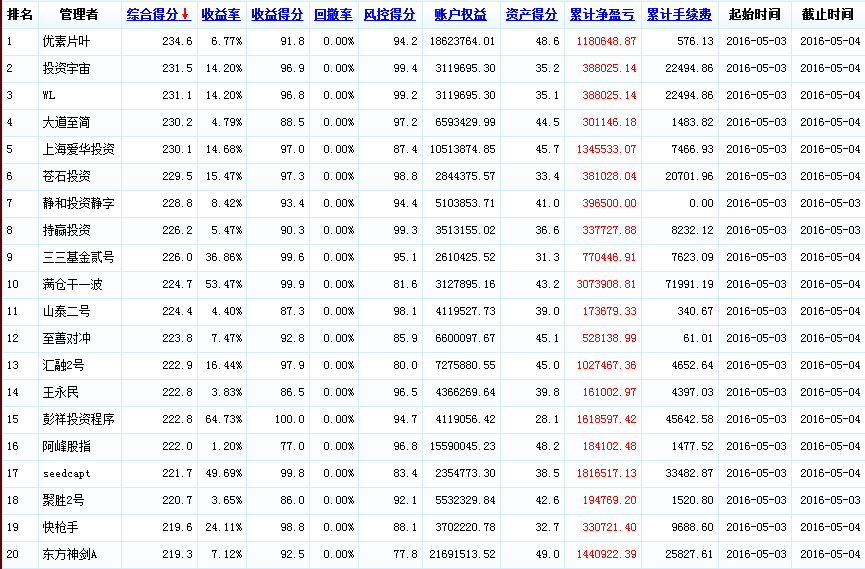
Task: Click the red sort arrow beside 综合得分
Action: [x=186, y=15]
